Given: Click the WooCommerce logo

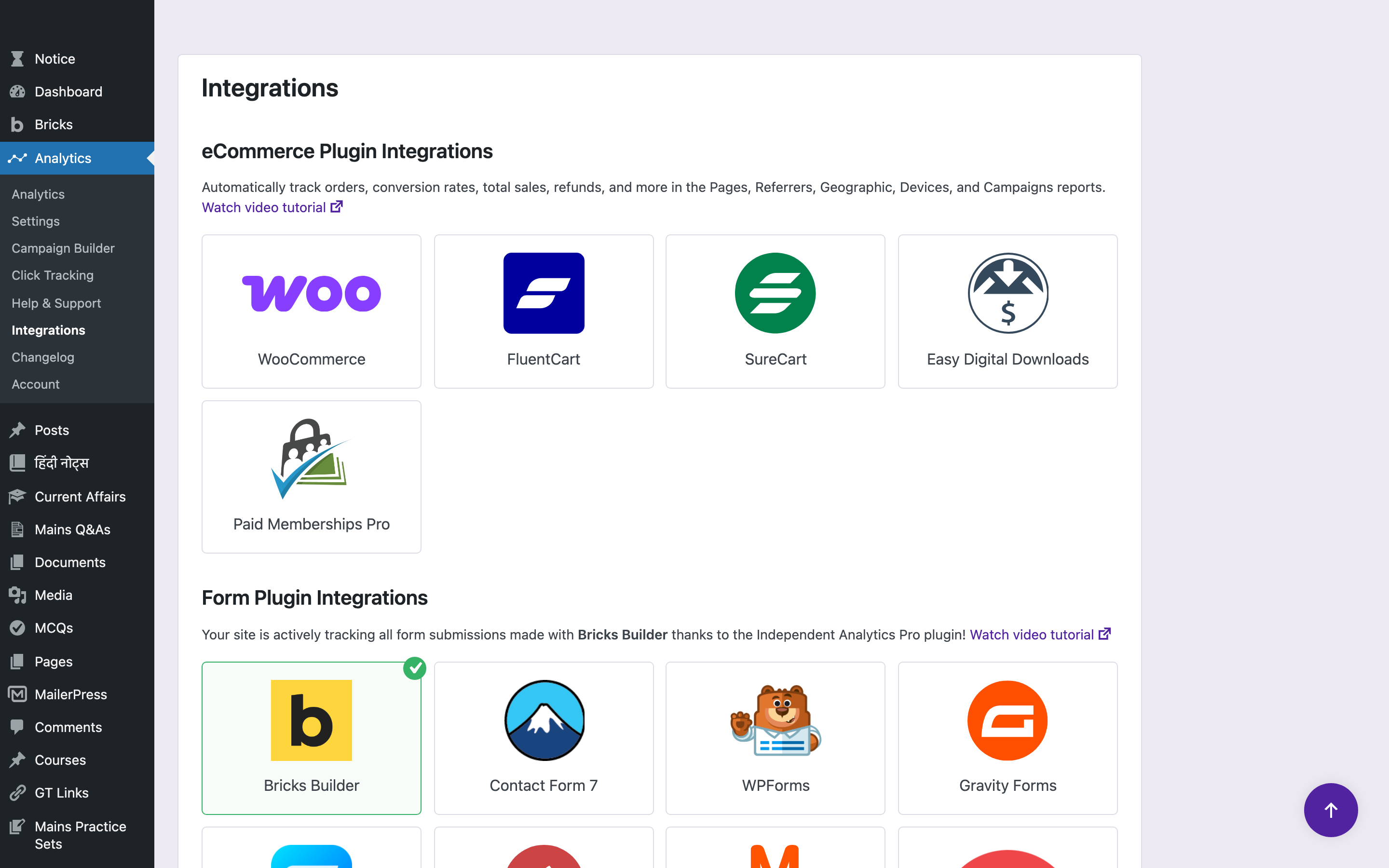Looking at the screenshot, I should (x=311, y=293).
